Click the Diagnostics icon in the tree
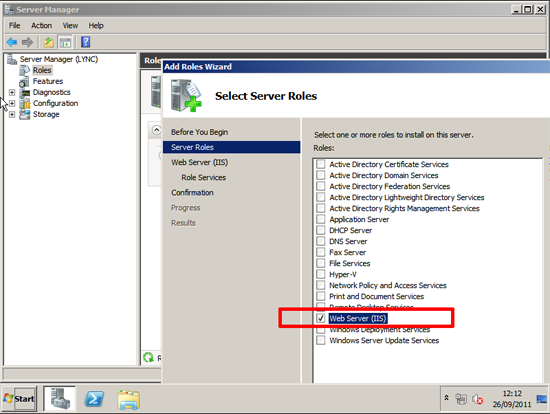The height and width of the screenshot is (414, 550). click(x=25, y=93)
